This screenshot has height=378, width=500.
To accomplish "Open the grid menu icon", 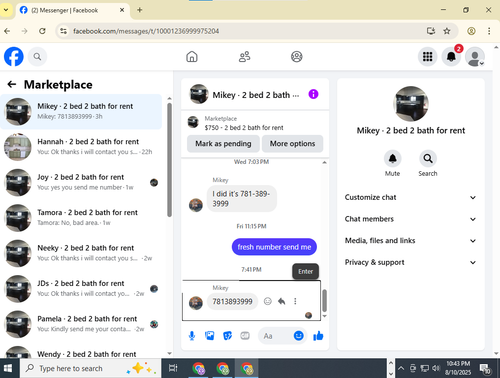I will pyautogui.click(x=427, y=57).
